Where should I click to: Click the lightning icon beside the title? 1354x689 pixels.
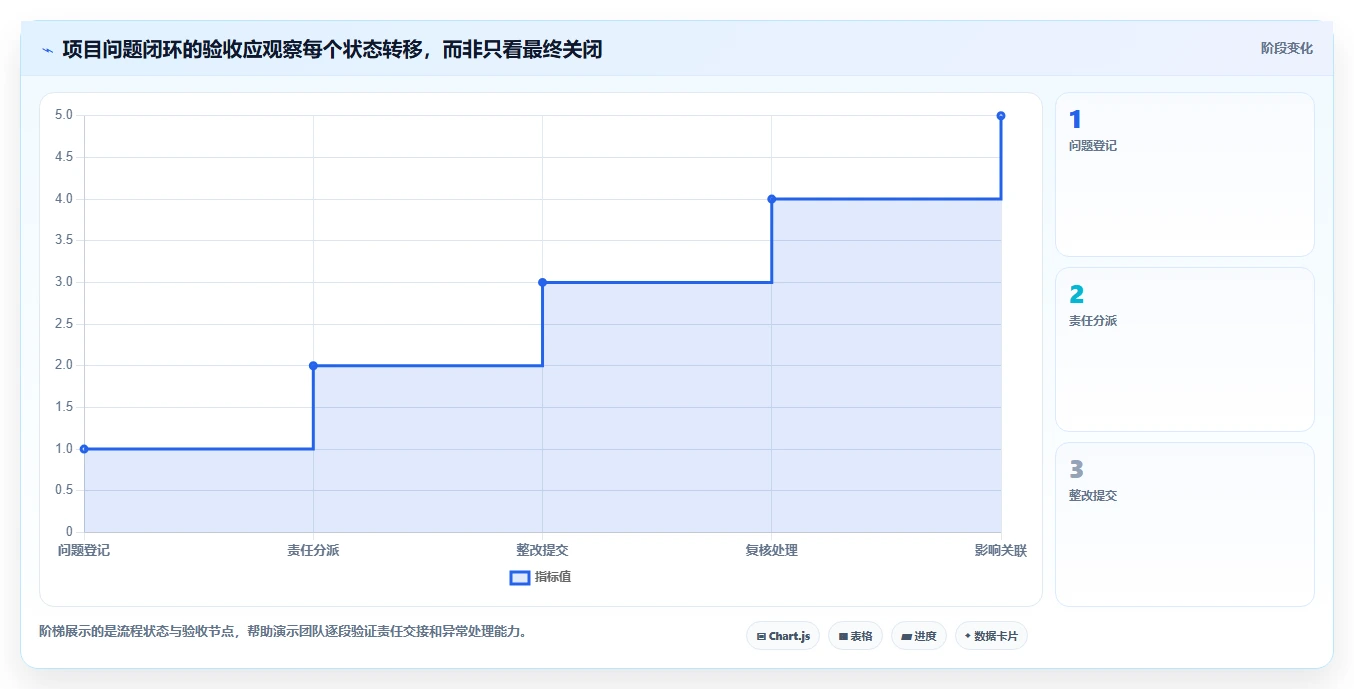[x=47, y=50]
